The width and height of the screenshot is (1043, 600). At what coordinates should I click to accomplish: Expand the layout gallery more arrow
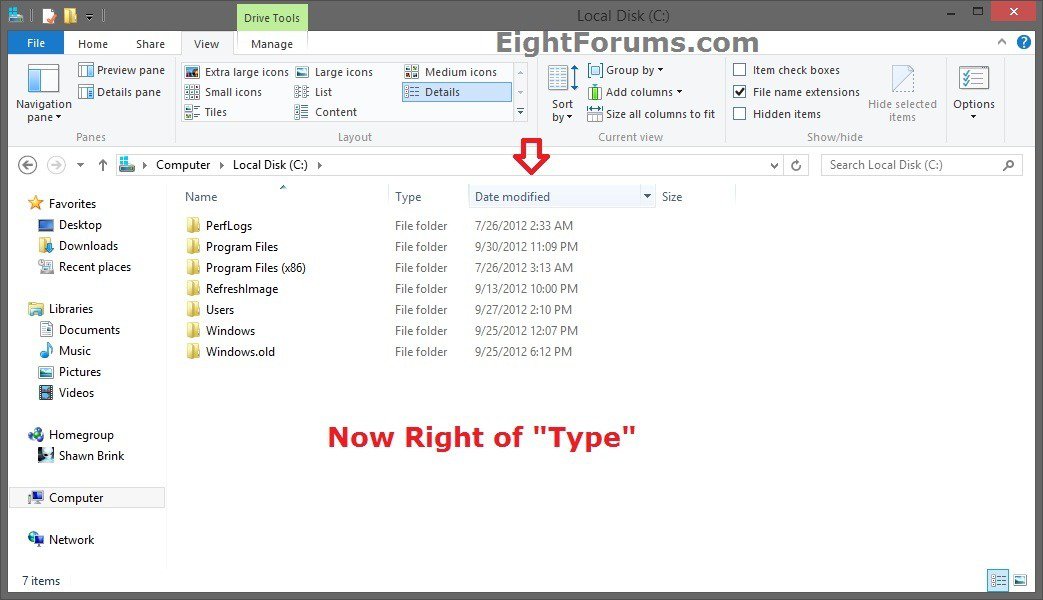click(x=521, y=112)
